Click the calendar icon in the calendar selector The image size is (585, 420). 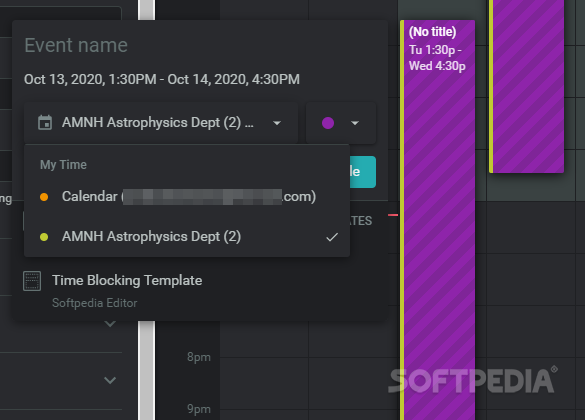click(45, 123)
